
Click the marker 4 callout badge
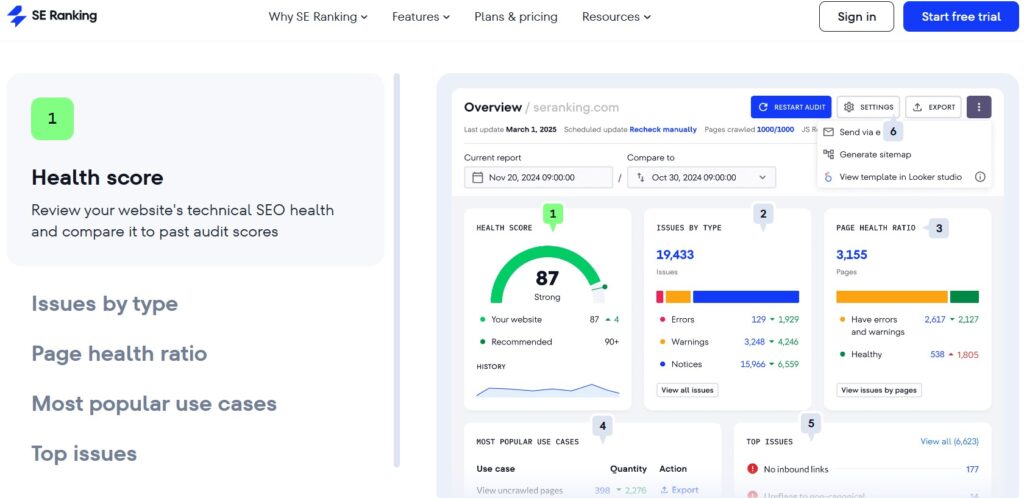pos(601,426)
